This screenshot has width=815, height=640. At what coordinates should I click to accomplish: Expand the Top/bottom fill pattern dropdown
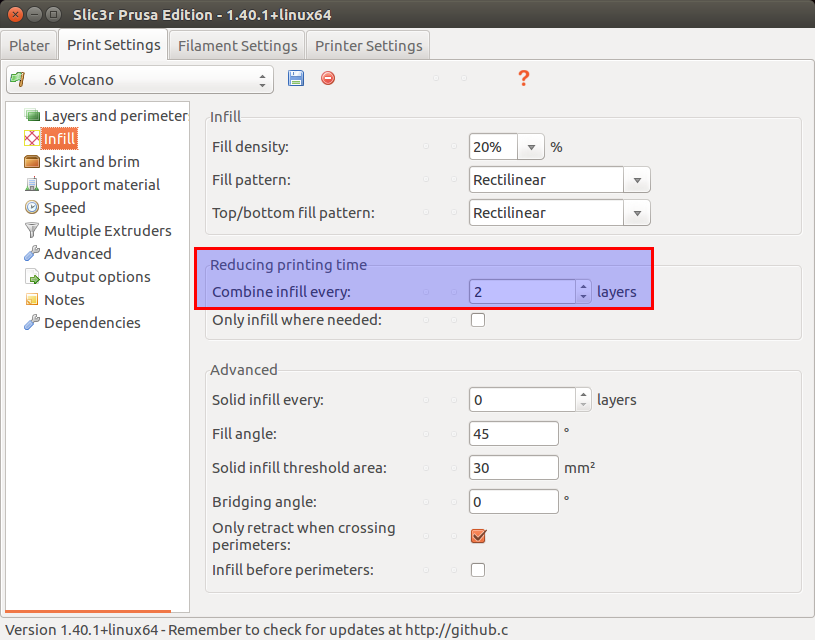pos(637,213)
